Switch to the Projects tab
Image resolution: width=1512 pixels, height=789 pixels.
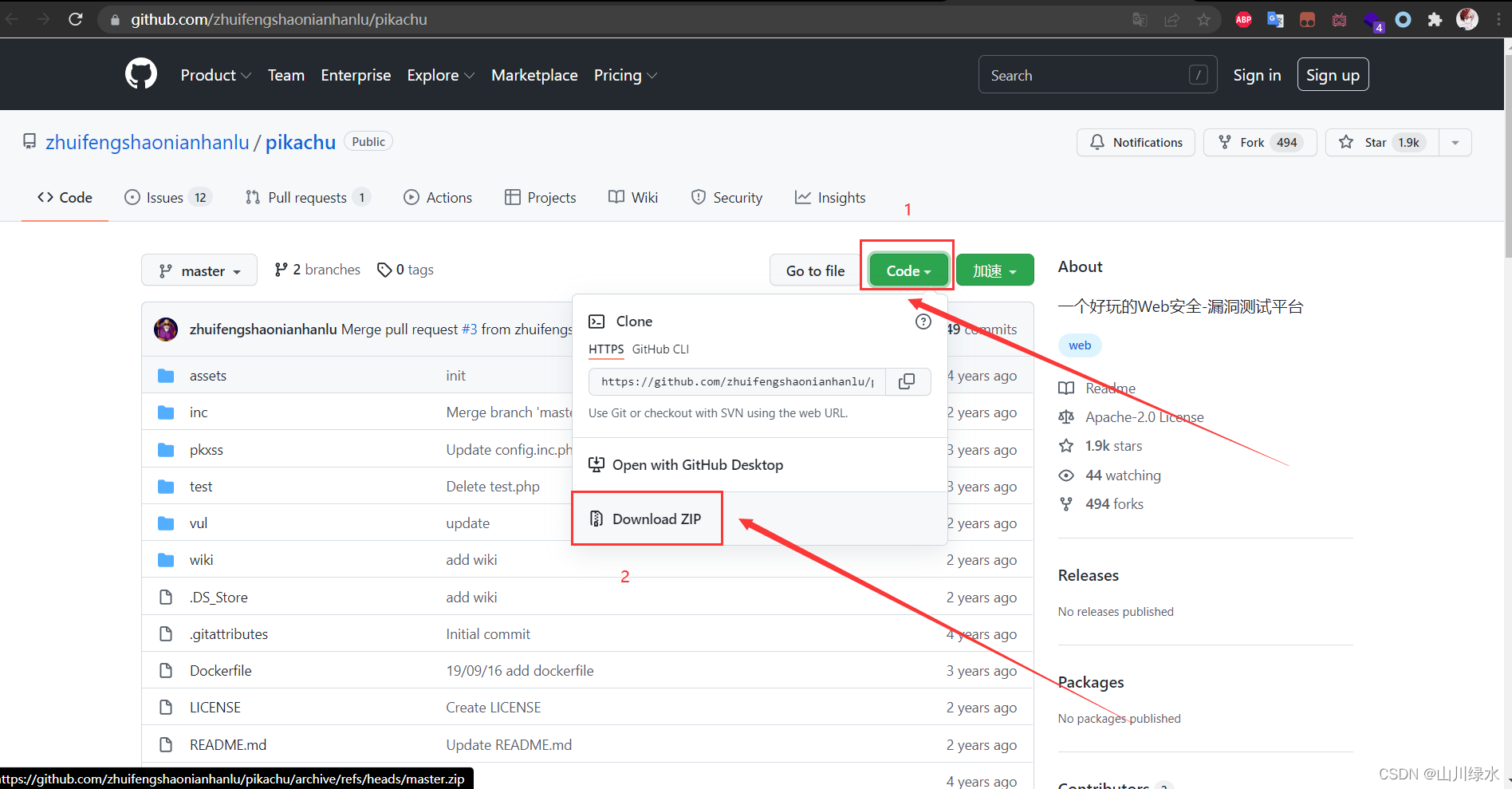(540, 197)
